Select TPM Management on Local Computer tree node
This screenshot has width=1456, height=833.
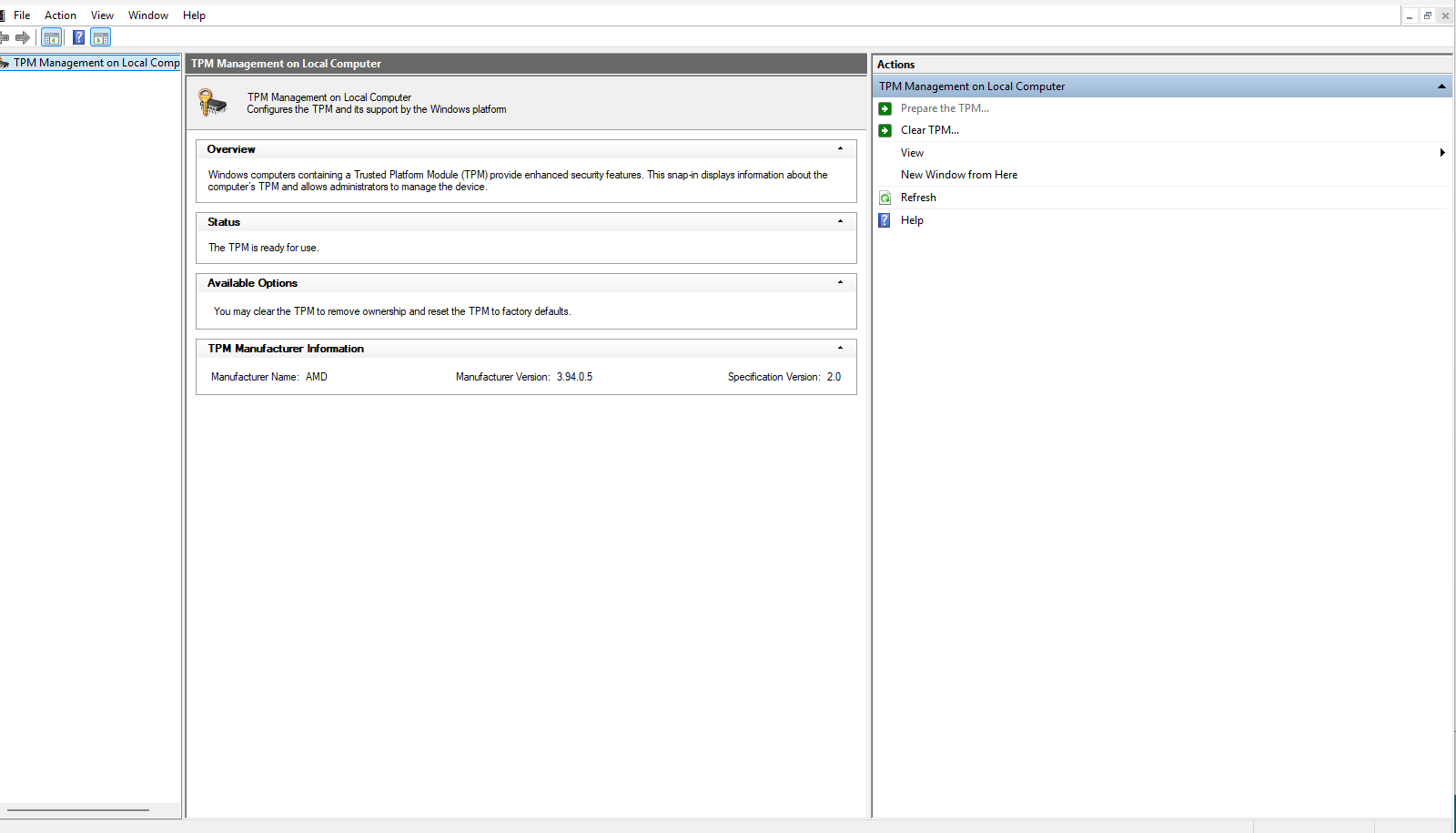pyautogui.click(x=90, y=63)
